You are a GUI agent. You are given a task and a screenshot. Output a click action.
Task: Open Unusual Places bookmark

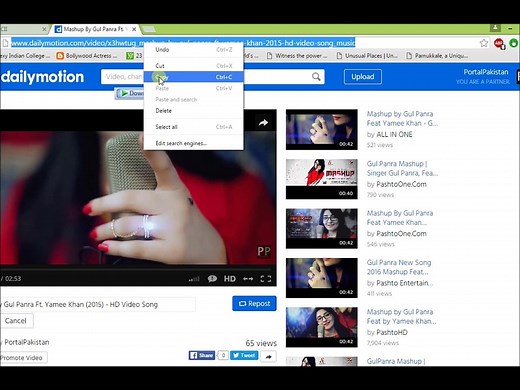[367, 56]
